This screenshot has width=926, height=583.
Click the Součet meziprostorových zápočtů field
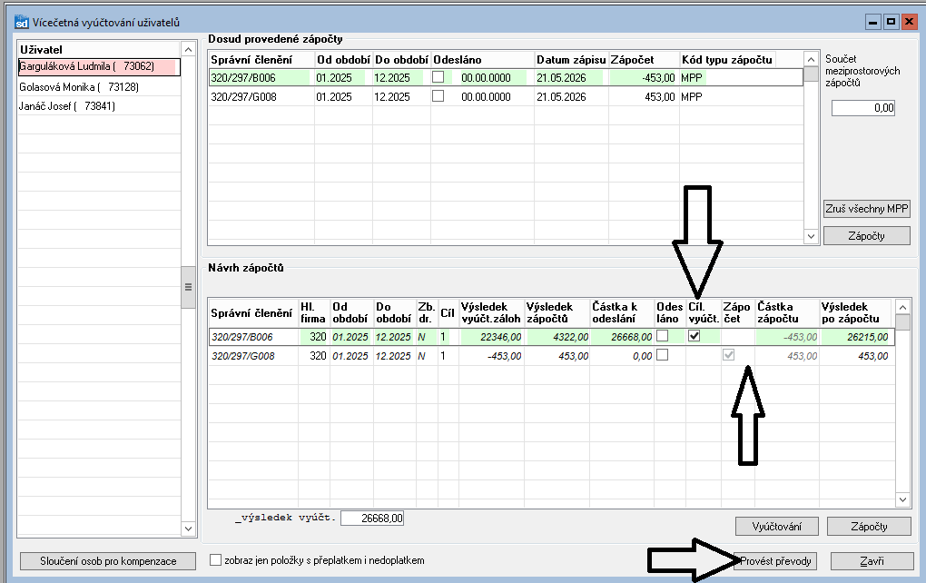click(863, 108)
